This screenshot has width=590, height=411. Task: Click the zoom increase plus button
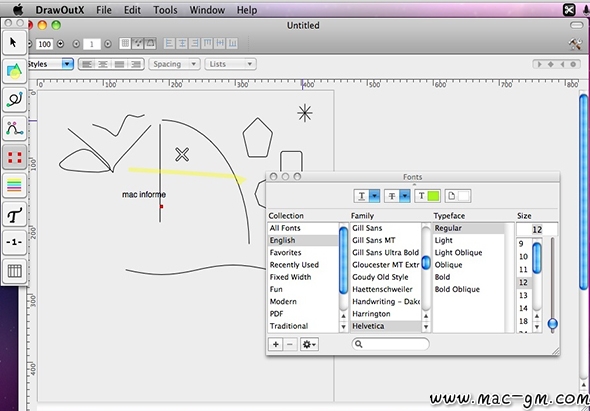point(60,44)
